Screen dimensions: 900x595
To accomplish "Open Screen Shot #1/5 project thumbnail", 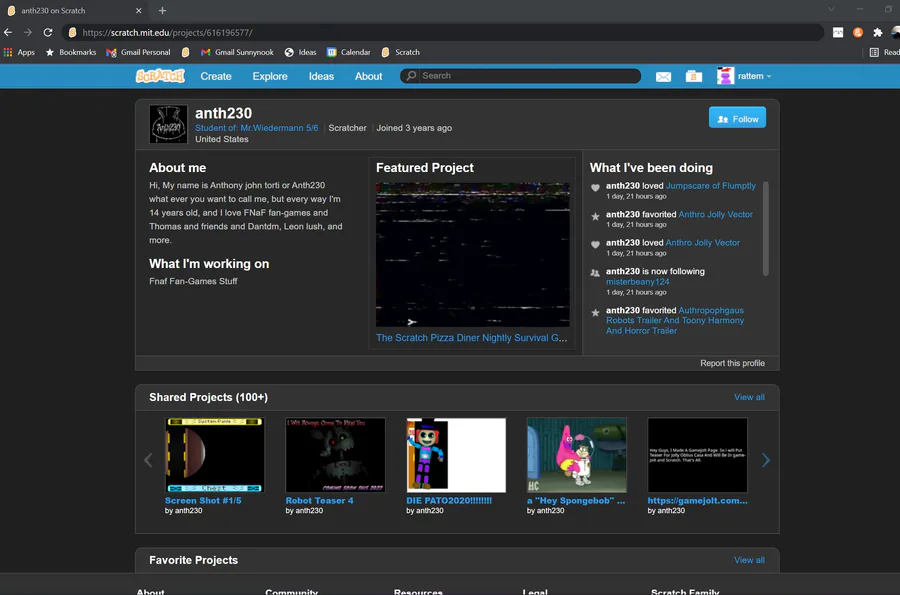I will click(215, 455).
